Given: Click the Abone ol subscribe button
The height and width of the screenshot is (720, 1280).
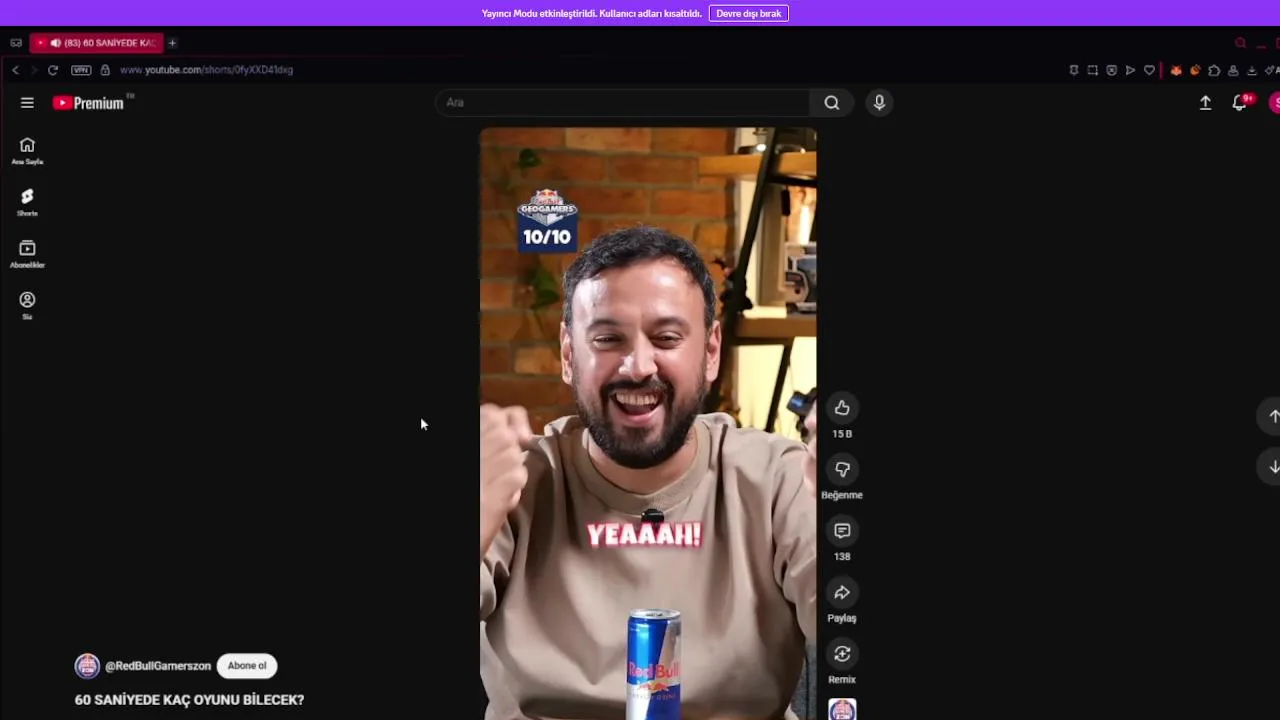Looking at the screenshot, I should pyautogui.click(x=247, y=666).
